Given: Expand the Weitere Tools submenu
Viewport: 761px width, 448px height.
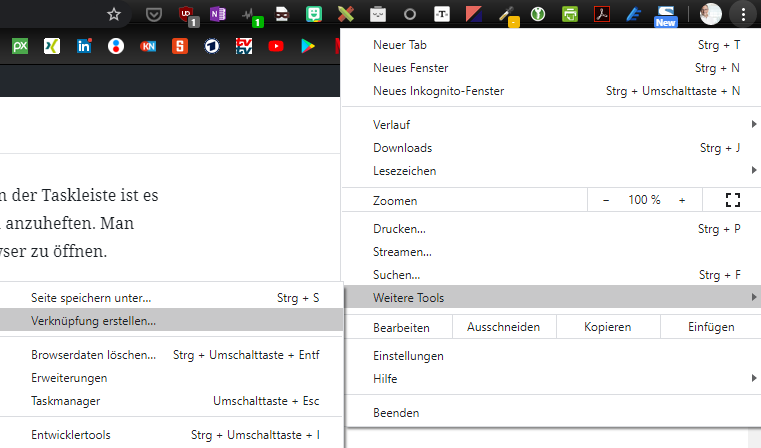Looking at the screenshot, I should [551, 298].
